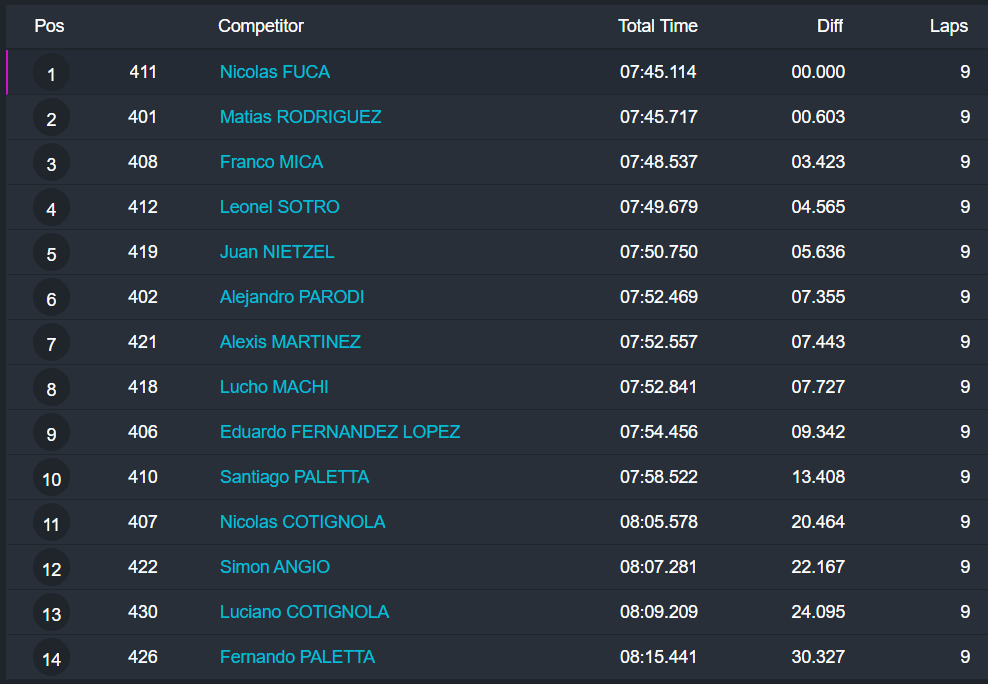Click the Pos column header
This screenshot has width=988, height=684.
coord(49,26)
